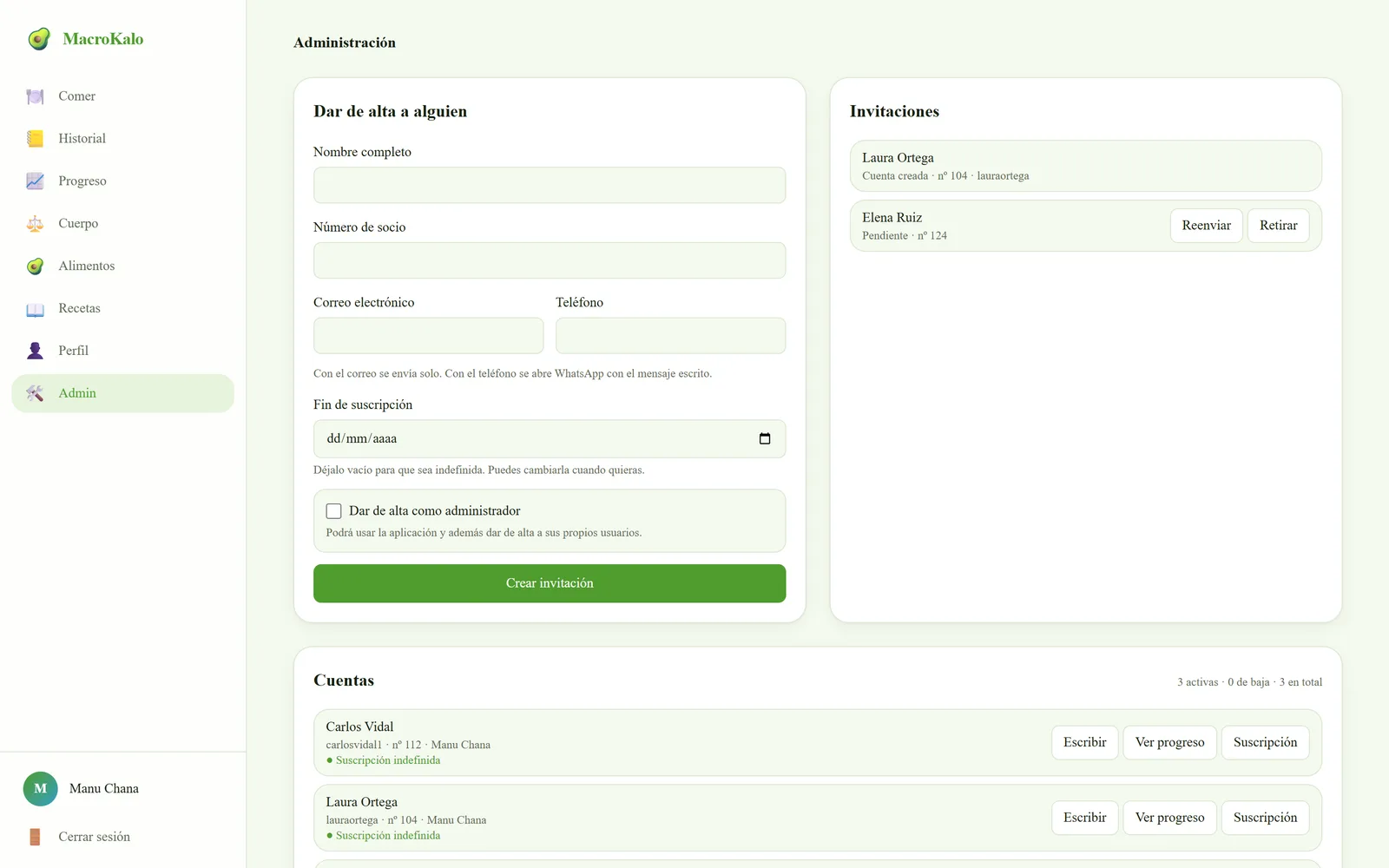
Task: Click the Cuerpo scale icon
Action: [x=35, y=224]
